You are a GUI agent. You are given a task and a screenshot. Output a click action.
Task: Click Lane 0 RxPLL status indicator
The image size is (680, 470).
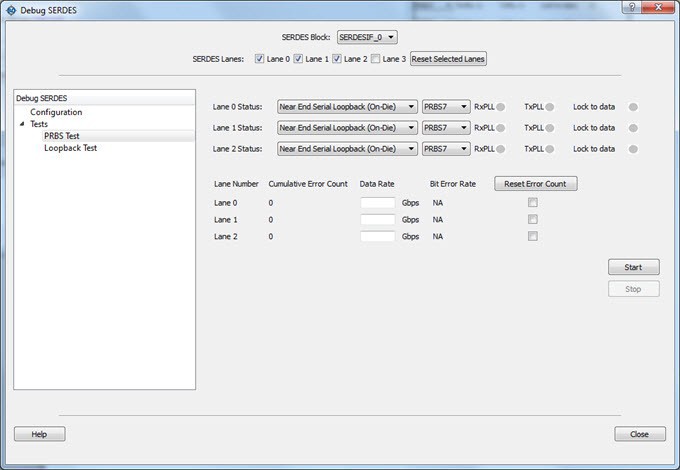(502, 107)
